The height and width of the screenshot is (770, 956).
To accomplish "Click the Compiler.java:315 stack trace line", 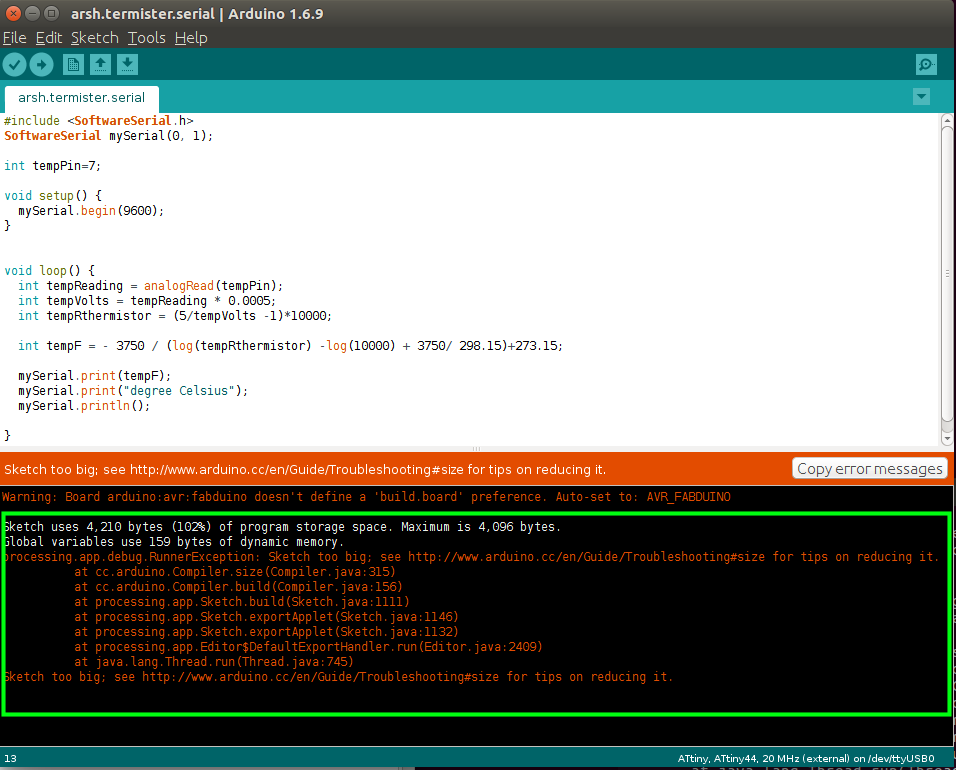I will point(235,572).
